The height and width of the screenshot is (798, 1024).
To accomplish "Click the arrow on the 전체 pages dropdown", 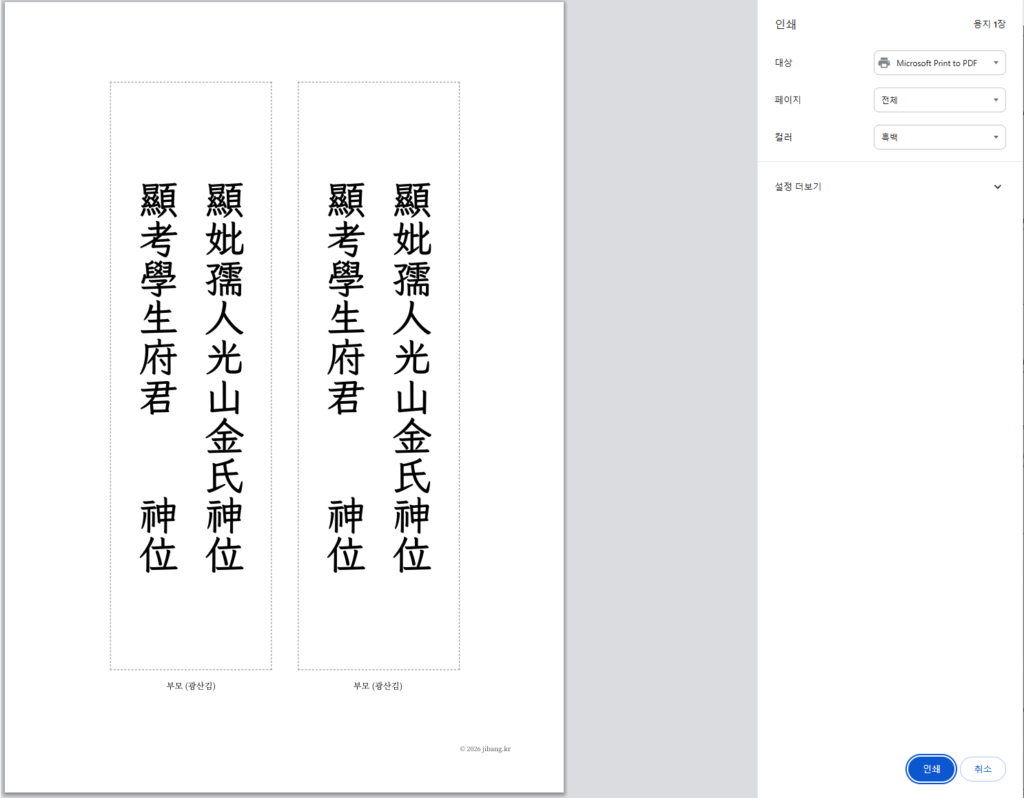I will tap(996, 100).
